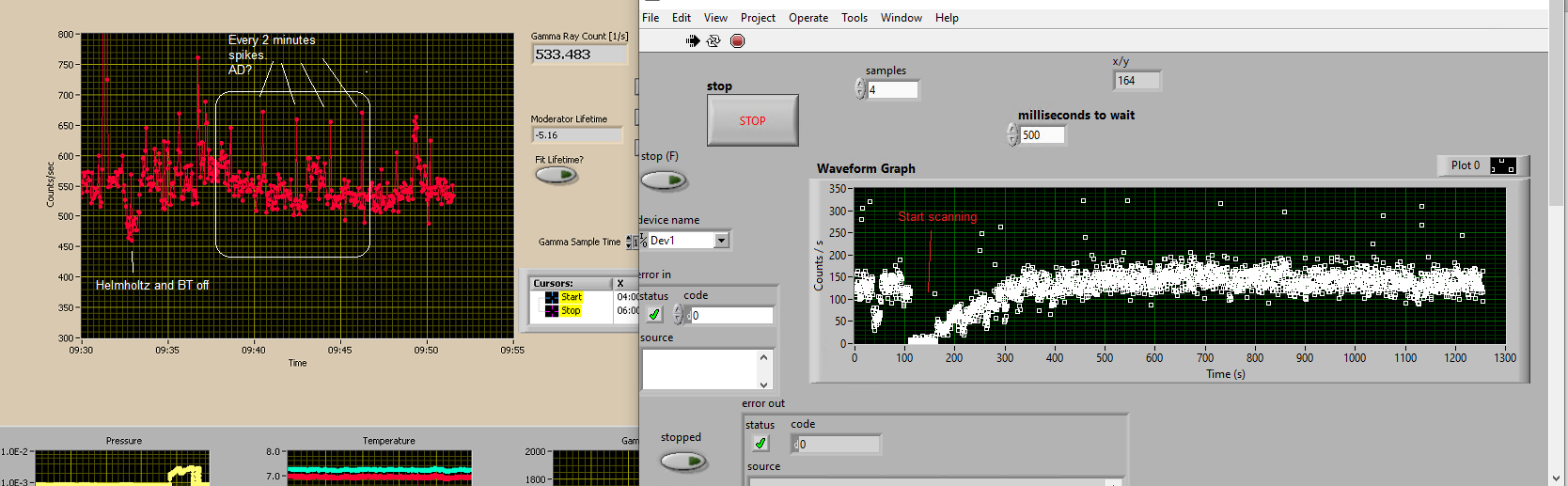Click the Run Continuously toolbar icon

pyautogui.click(x=713, y=40)
